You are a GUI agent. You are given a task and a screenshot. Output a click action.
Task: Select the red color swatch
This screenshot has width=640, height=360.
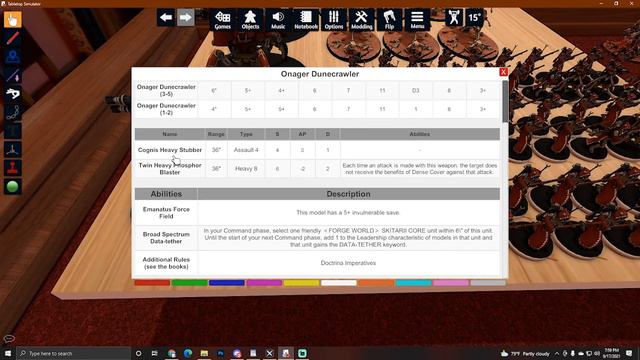pos(152,282)
